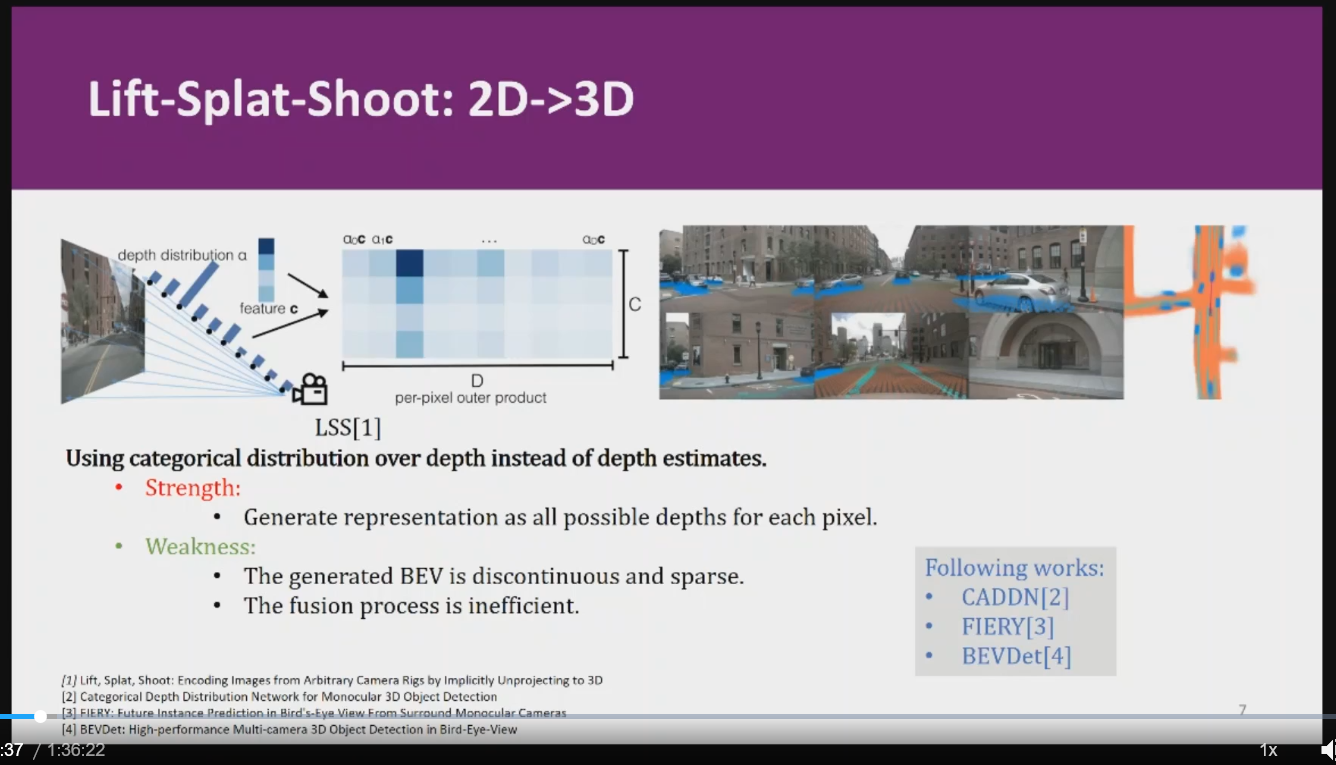Select the CADDN[2] entry in Following works
1336x765 pixels.
(x=1014, y=597)
